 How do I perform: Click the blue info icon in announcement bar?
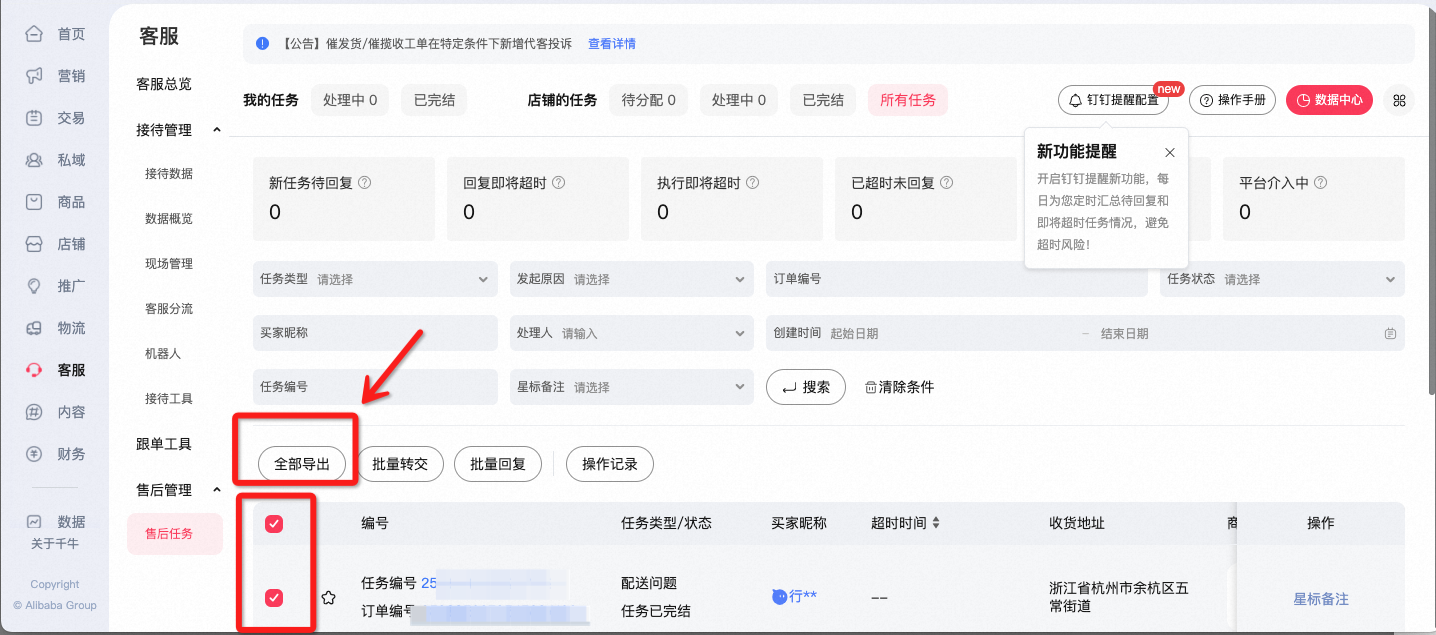(262, 44)
